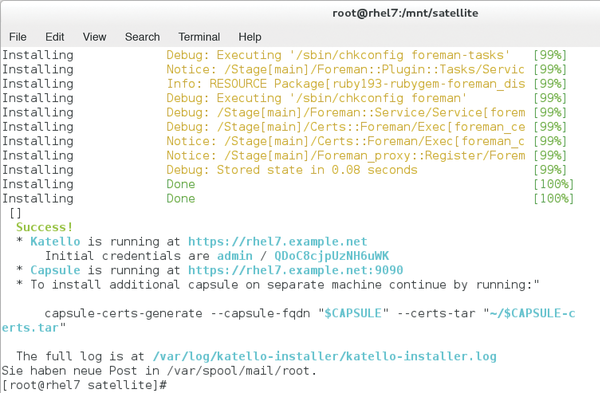The width and height of the screenshot is (600, 393).
Task: Click the green Success! message
Action: pos(44,227)
